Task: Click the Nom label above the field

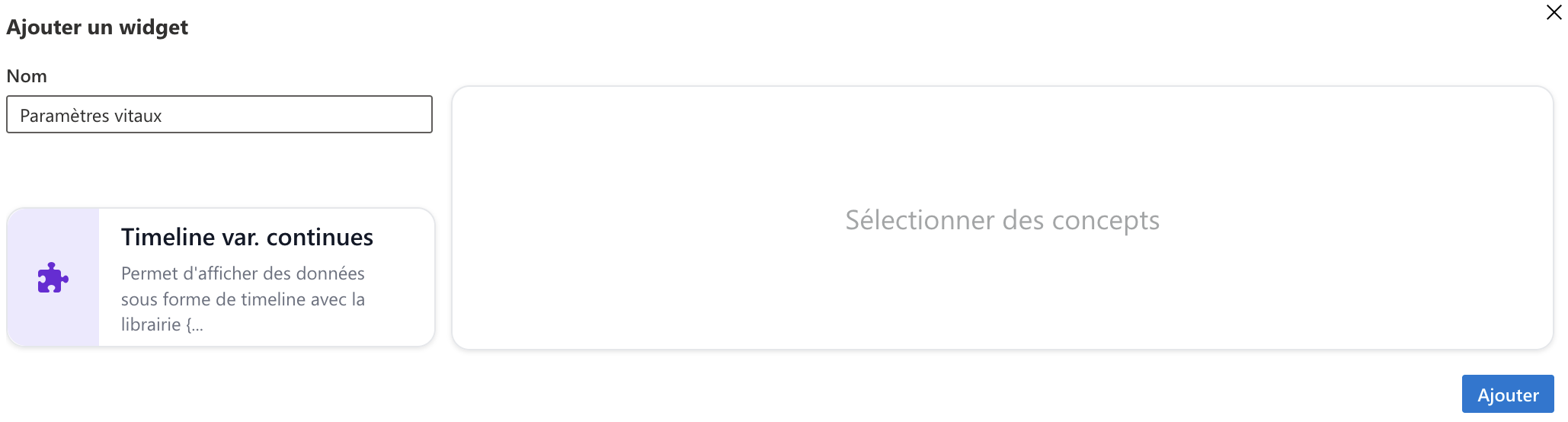Action: [x=27, y=76]
